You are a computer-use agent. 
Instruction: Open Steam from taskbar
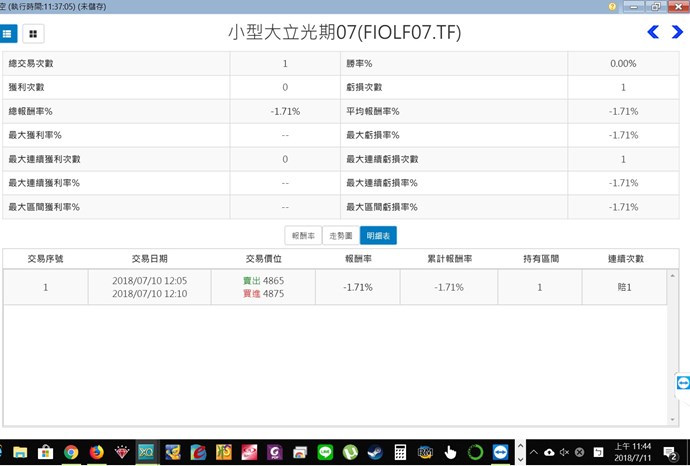375,452
